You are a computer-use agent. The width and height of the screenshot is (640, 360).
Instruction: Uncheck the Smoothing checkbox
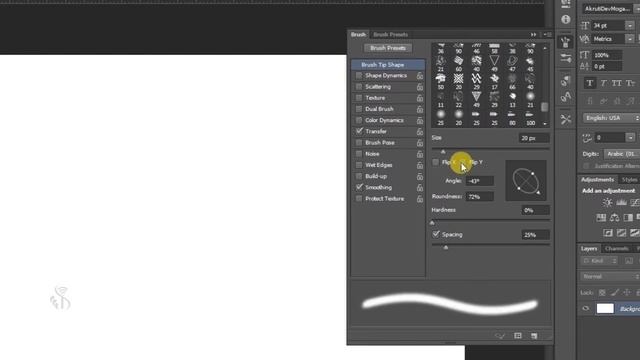pos(359,187)
